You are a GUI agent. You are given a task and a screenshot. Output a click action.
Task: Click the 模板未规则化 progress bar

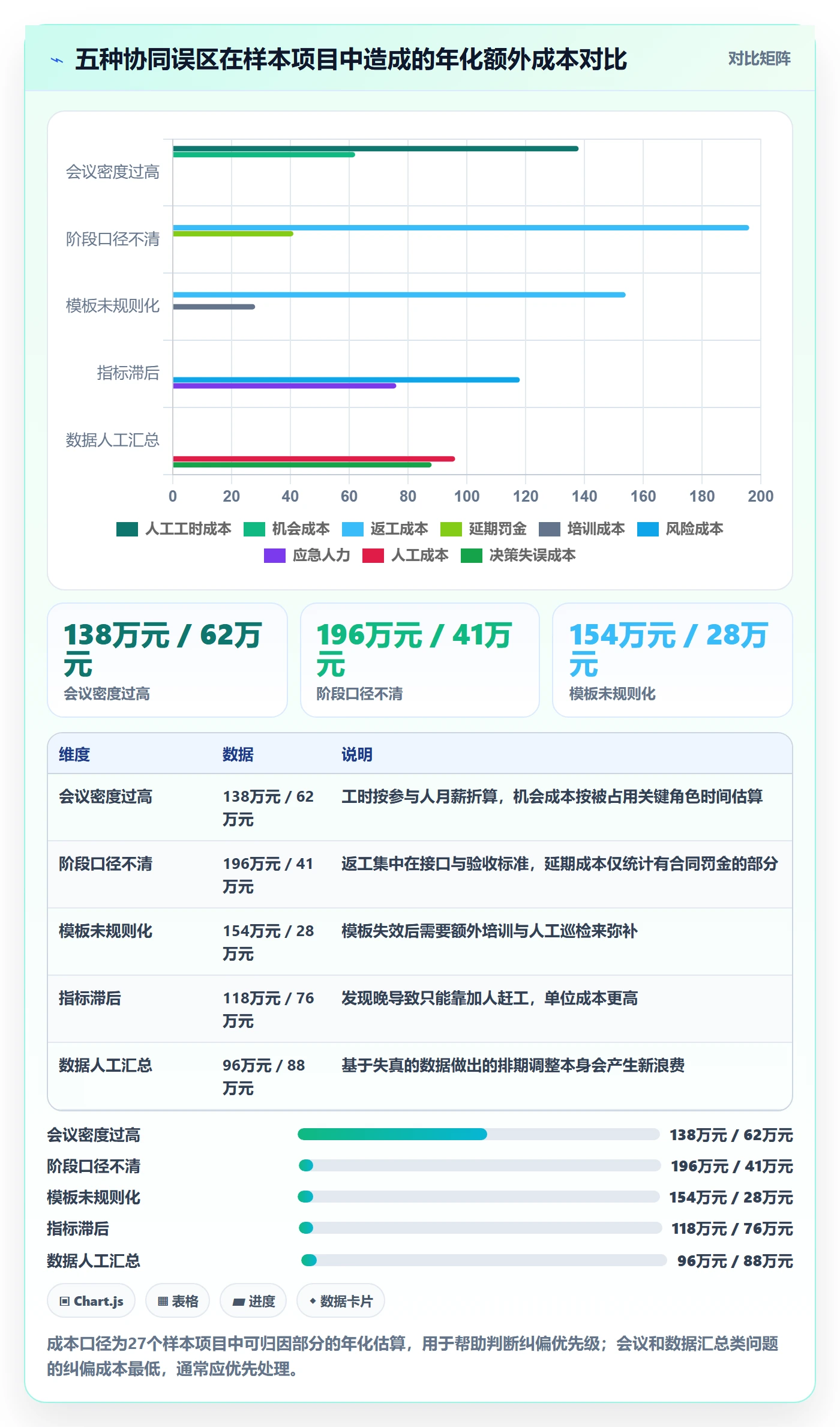479,1197
